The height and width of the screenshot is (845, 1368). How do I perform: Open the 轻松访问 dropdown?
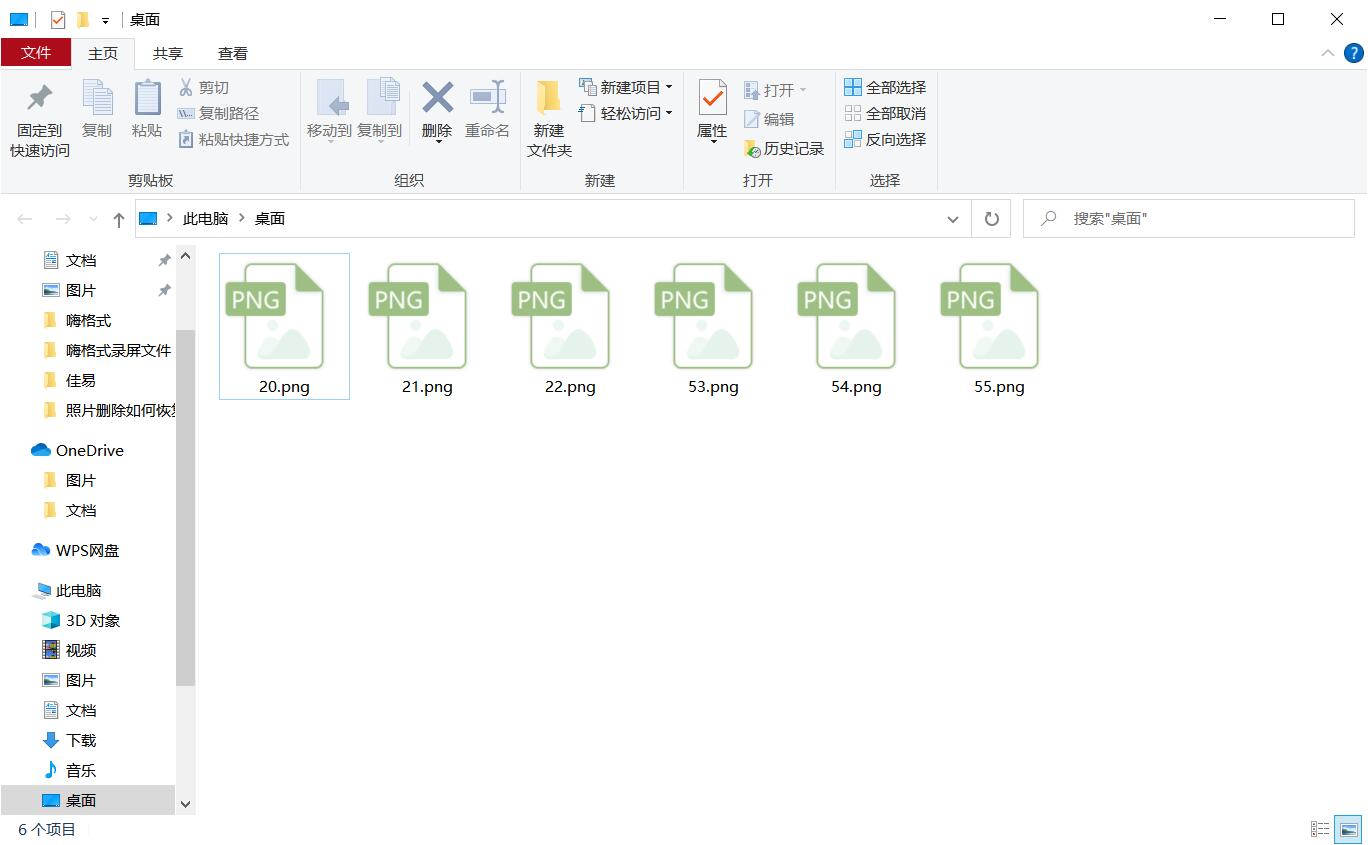click(626, 114)
